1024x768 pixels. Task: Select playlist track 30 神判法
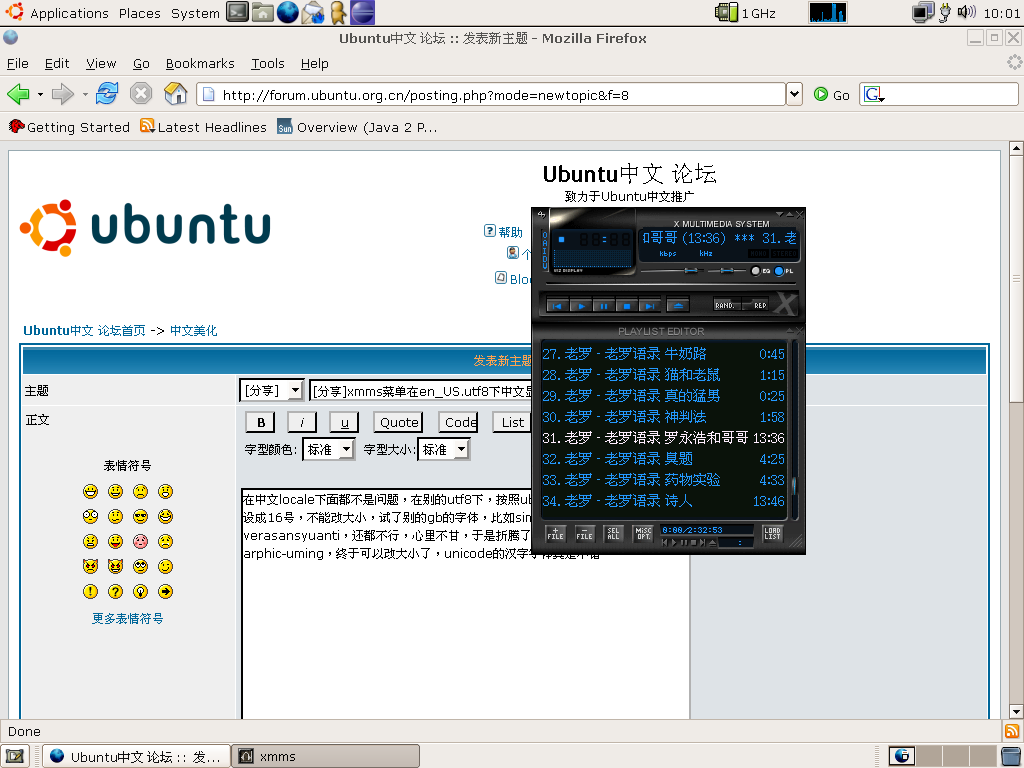click(x=664, y=417)
